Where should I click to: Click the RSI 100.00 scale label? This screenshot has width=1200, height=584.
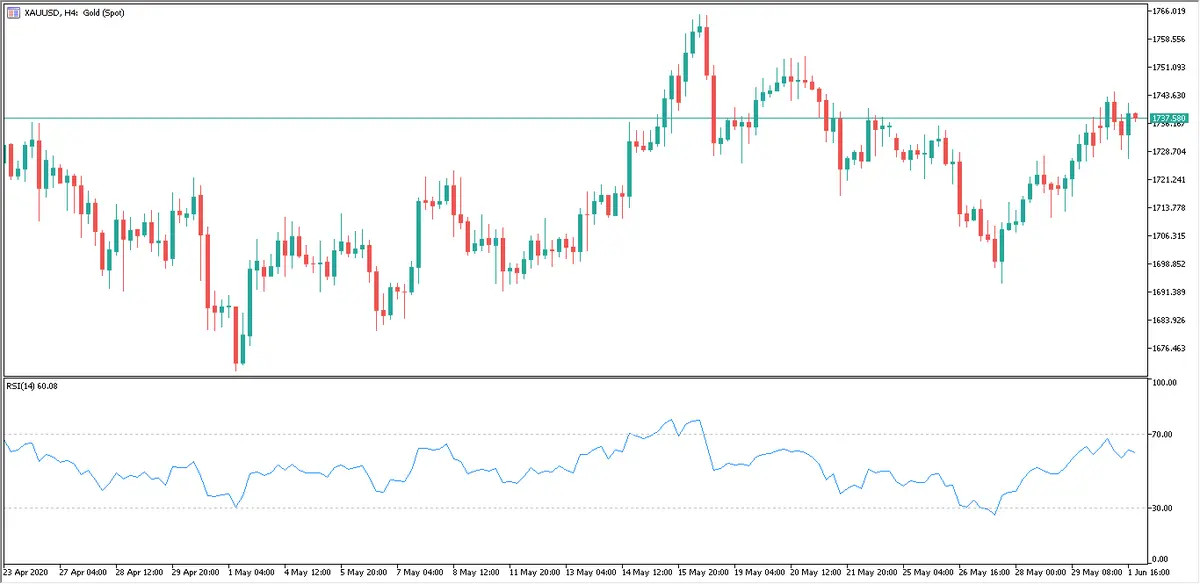coord(1163,383)
